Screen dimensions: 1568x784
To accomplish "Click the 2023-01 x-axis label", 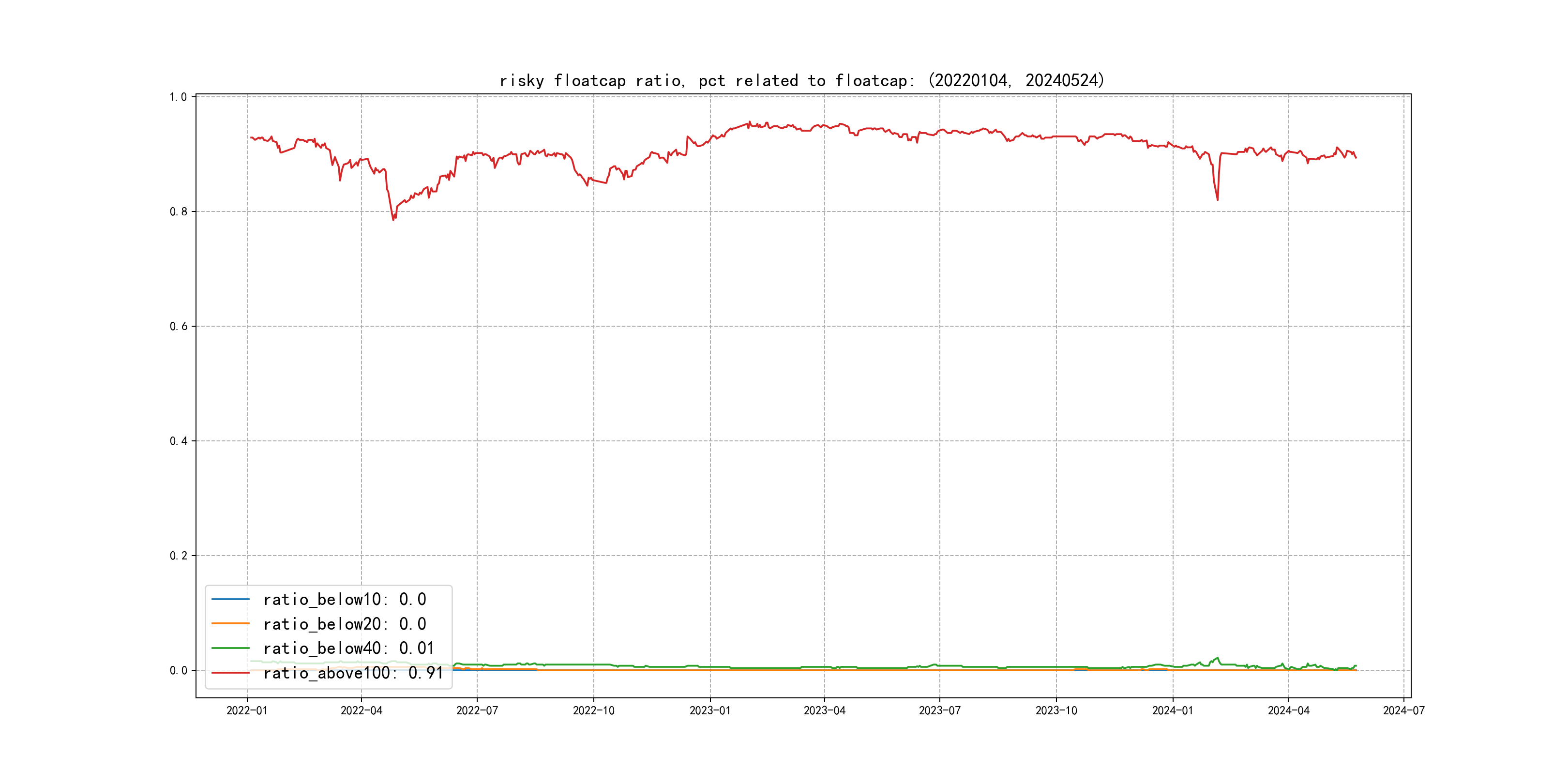I will (710, 710).
